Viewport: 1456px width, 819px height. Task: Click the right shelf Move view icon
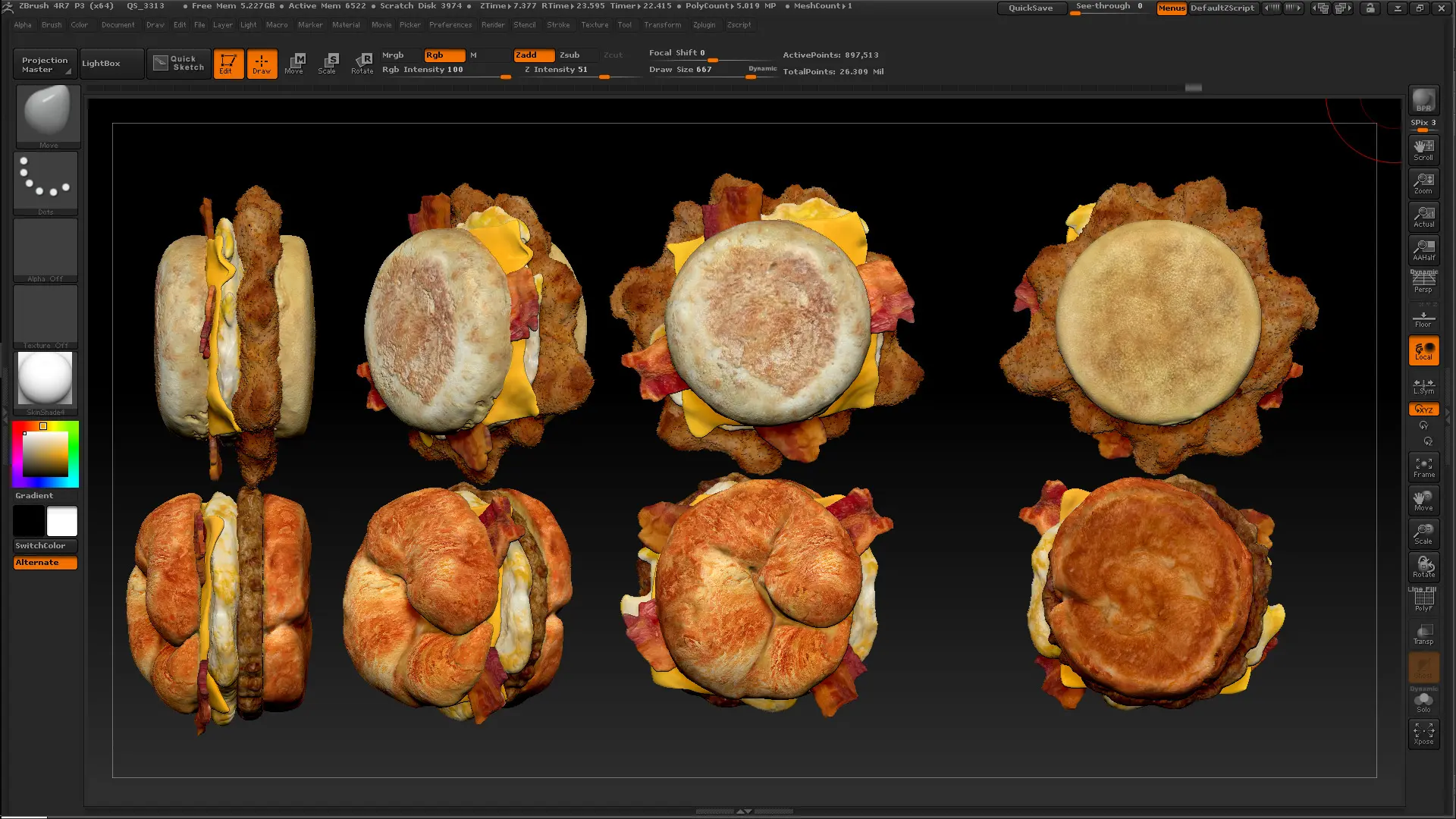(1423, 500)
